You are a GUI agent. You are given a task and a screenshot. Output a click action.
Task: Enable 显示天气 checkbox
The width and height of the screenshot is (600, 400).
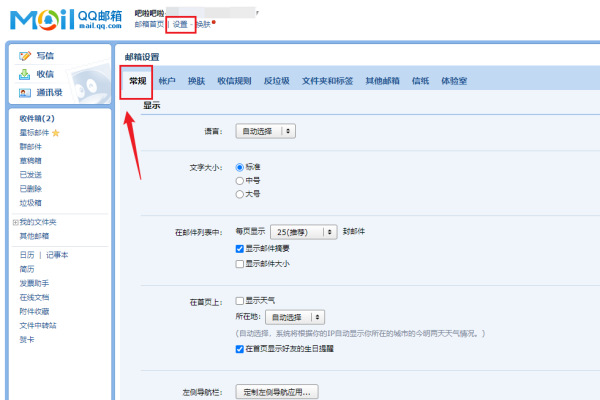[x=240, y=301]
